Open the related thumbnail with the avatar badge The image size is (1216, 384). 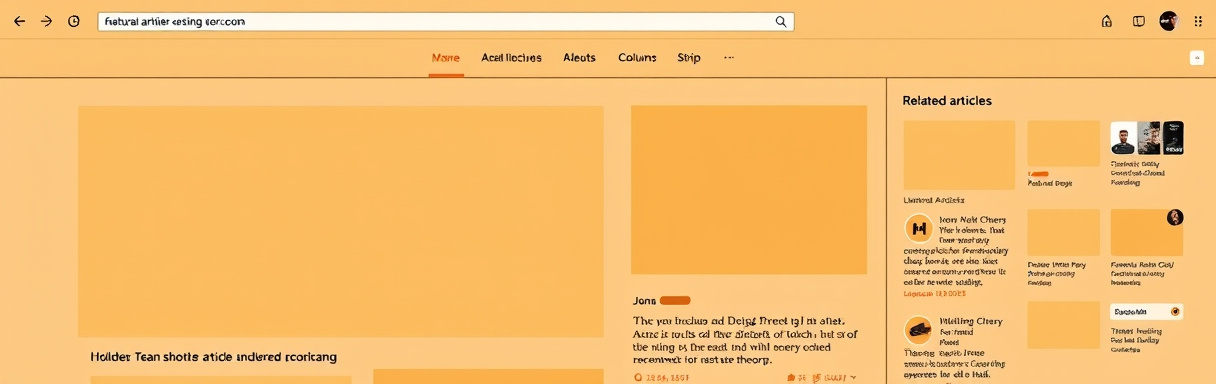click(x=1147, y=232)
